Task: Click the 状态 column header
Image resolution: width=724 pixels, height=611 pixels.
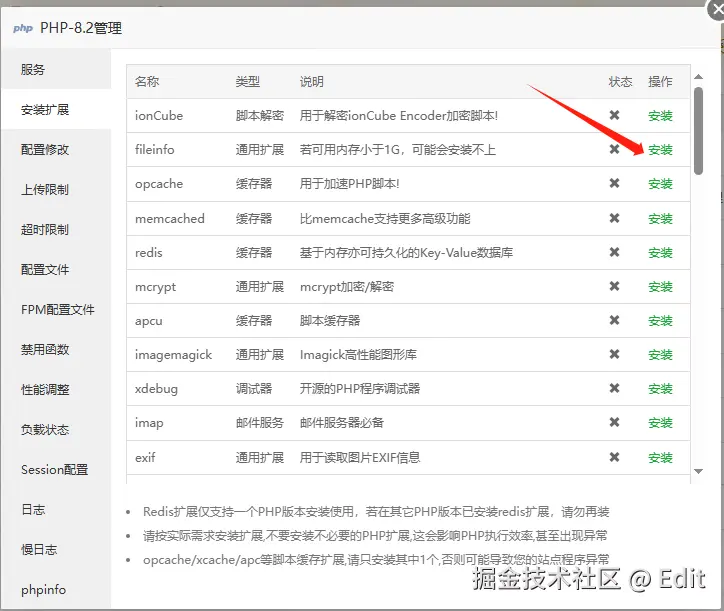Action: coord(620,82)
